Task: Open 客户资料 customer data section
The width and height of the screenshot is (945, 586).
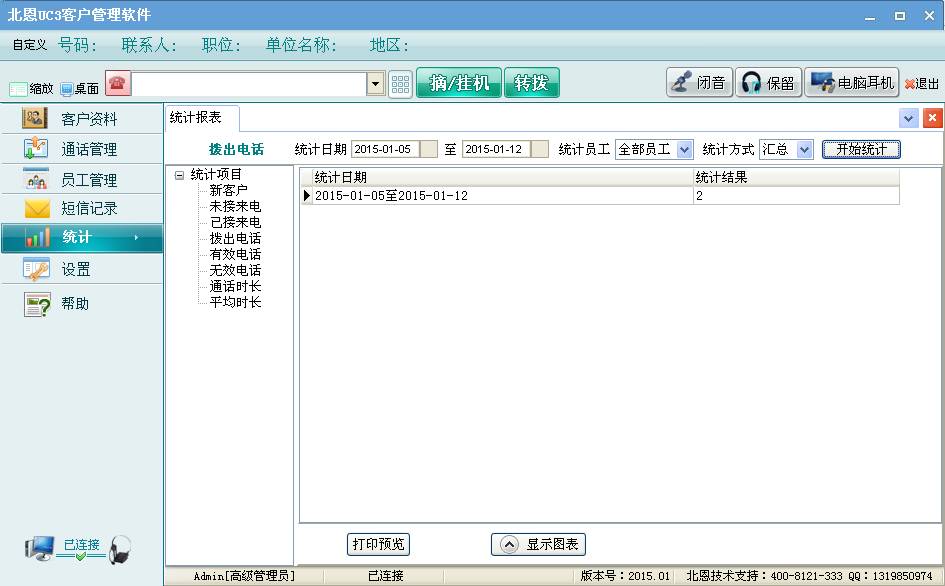Action: click(82, 119)
